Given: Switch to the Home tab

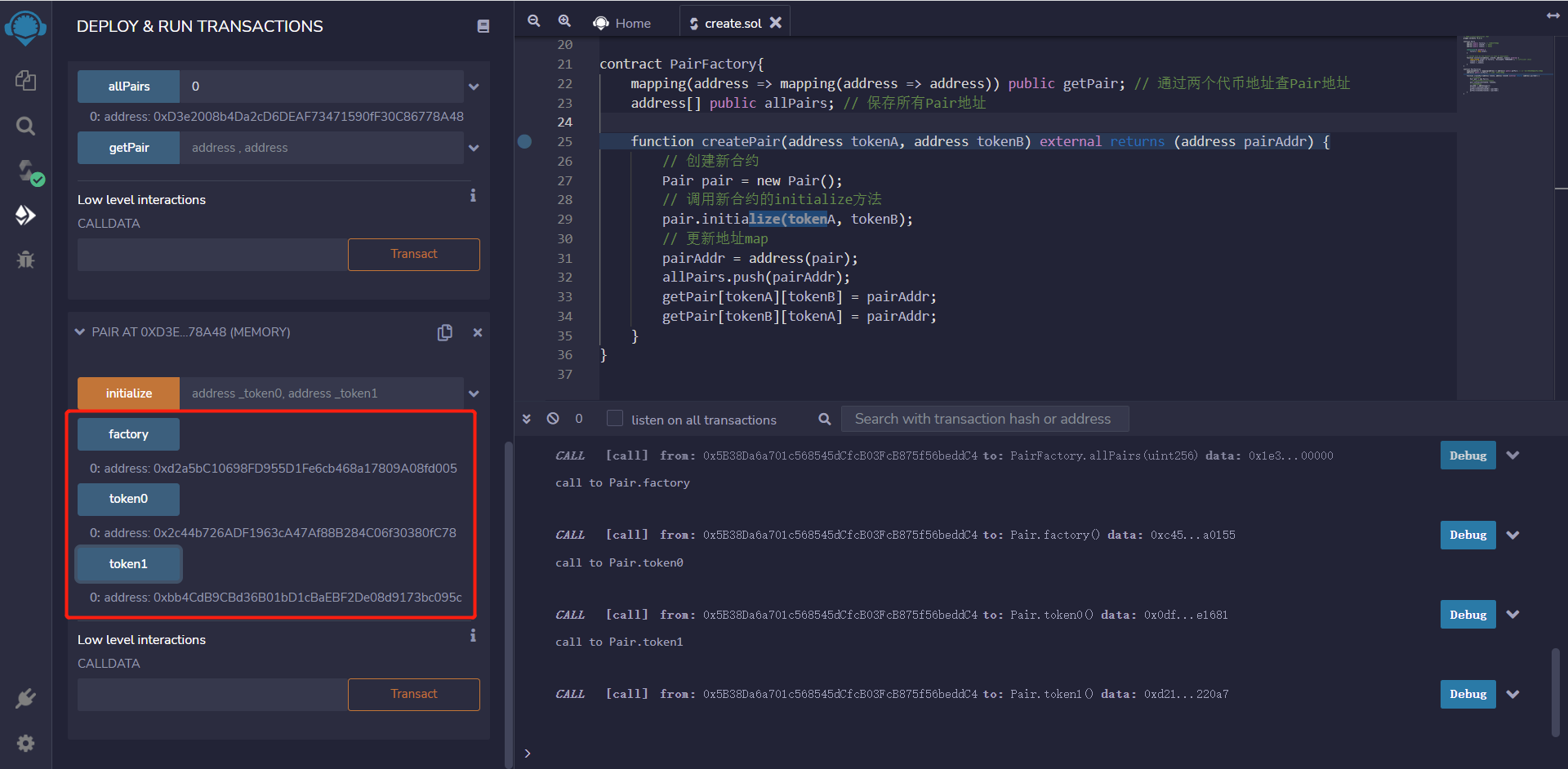Looking at the screenshot, I should click(623, 23).
